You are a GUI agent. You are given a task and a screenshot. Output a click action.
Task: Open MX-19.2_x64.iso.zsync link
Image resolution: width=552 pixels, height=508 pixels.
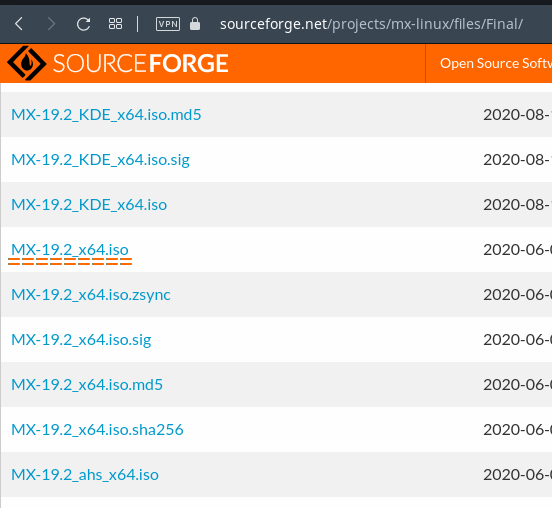(x=91, y=295)
